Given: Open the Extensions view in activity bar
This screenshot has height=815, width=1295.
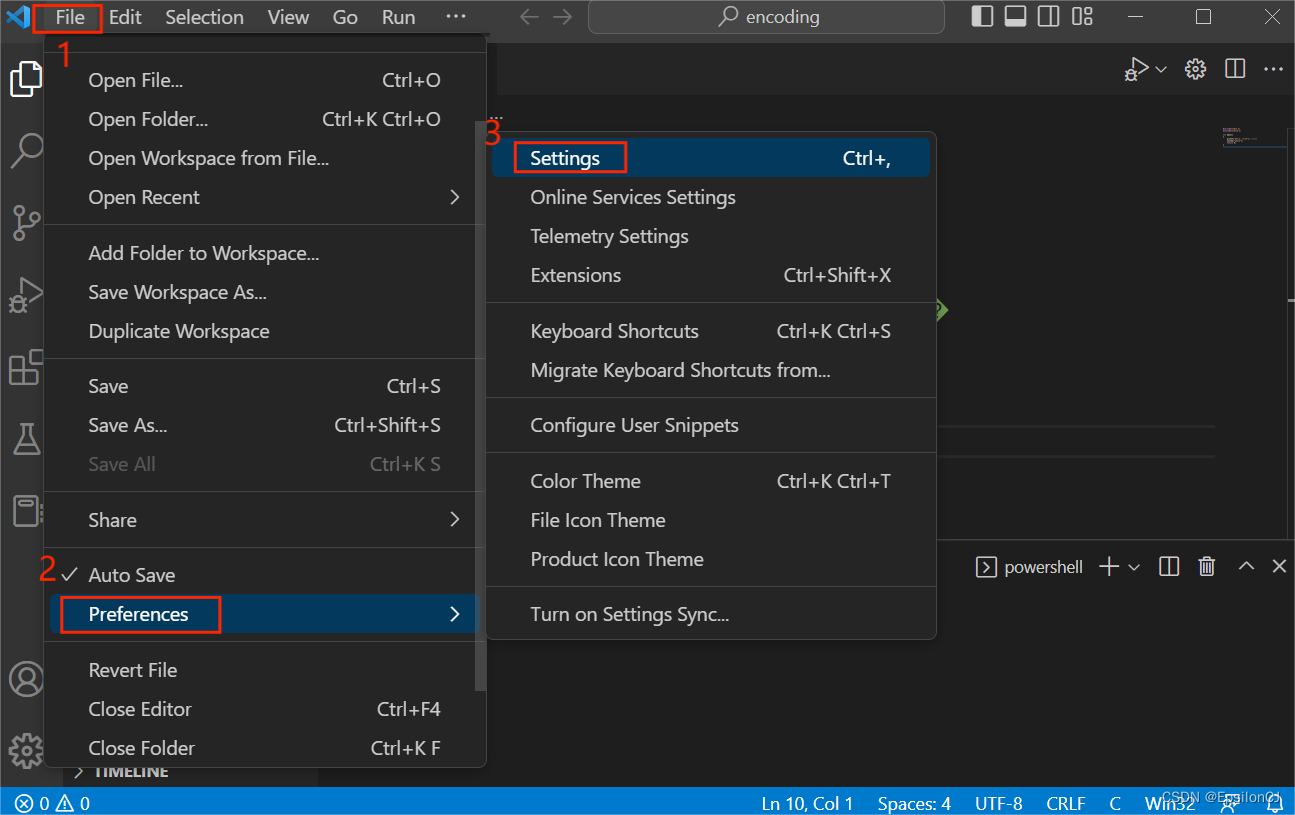Looking at the screenshot, I should (27, 367).
